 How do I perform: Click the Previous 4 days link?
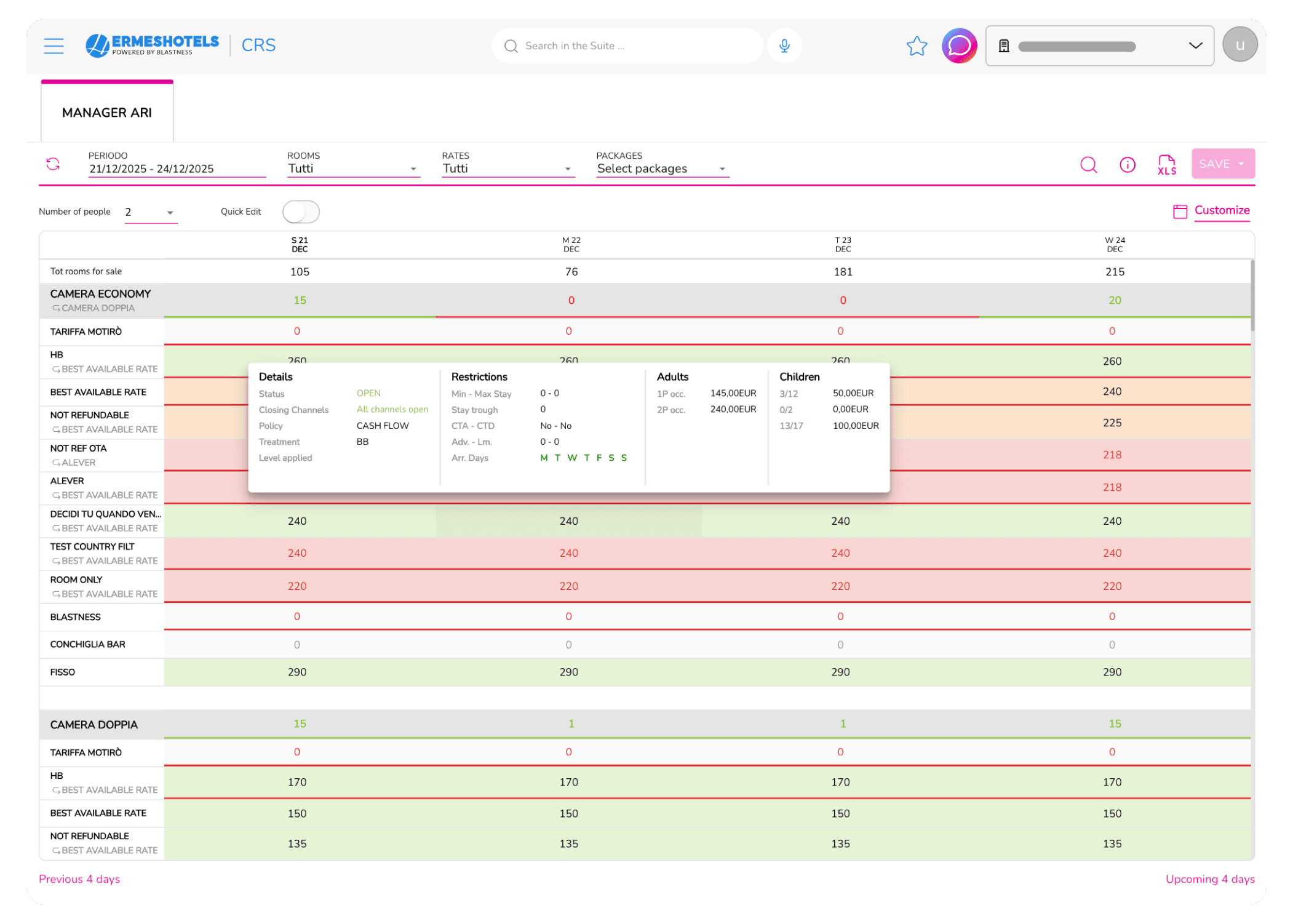(x=79, y=879)
